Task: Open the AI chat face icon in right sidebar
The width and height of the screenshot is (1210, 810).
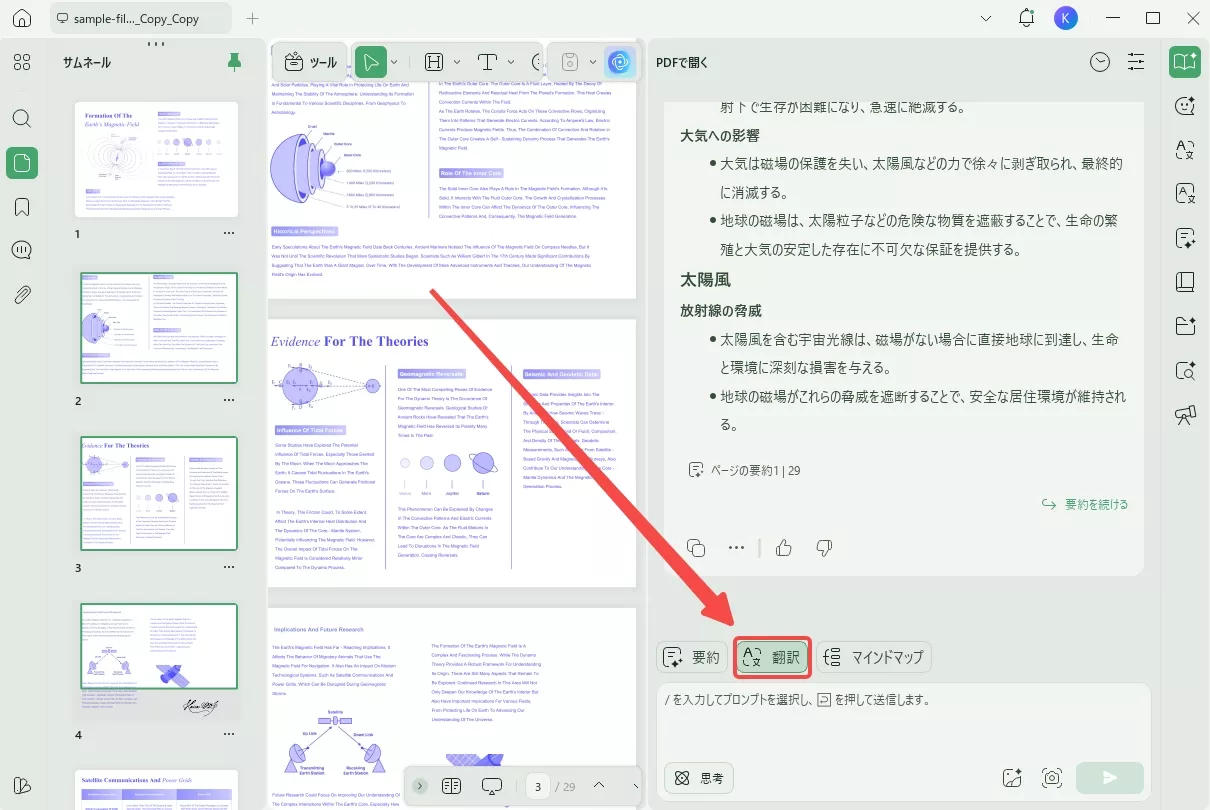Action: pyautogui.click(x=1186, y=105)
